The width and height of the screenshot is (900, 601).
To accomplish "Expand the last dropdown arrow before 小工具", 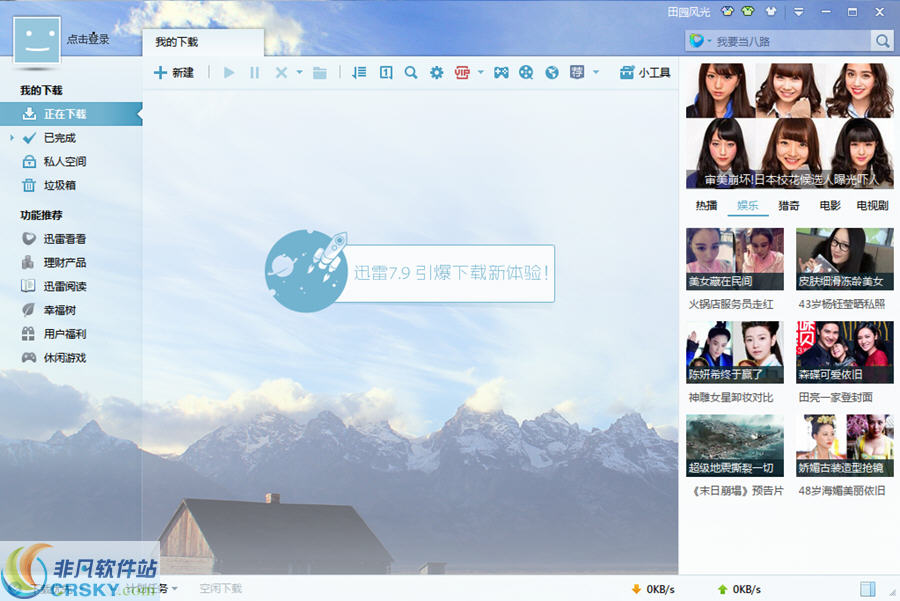I will click(x=596, y=72).
